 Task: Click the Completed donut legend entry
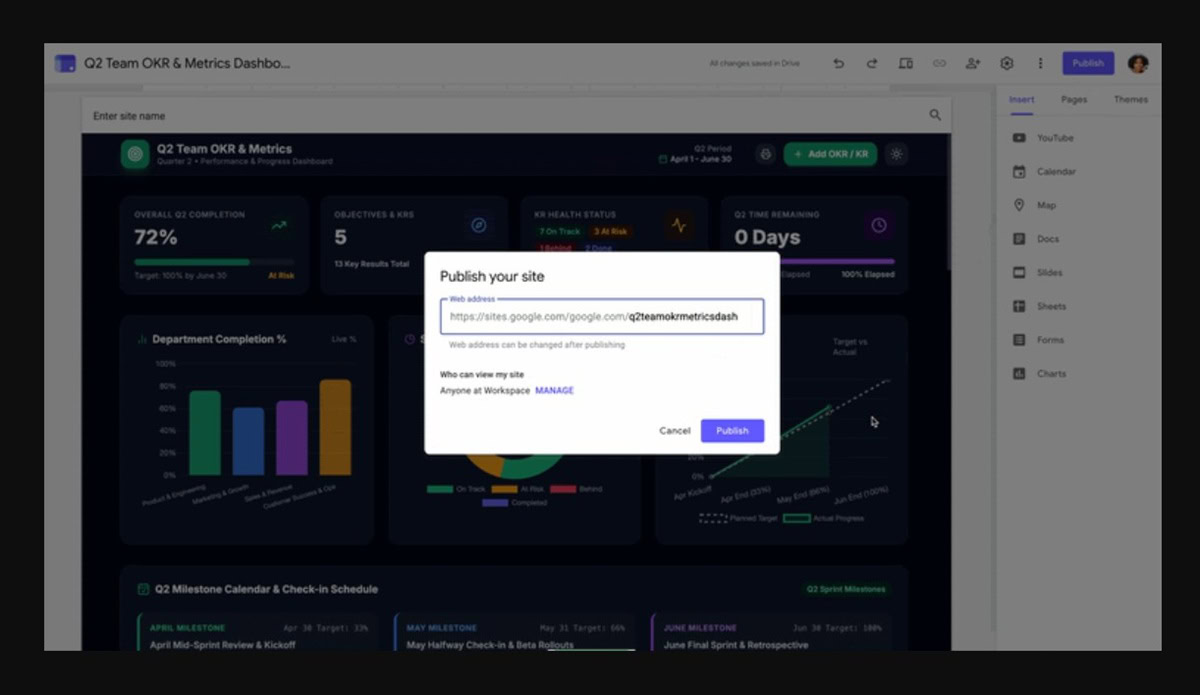click(515, 503)
